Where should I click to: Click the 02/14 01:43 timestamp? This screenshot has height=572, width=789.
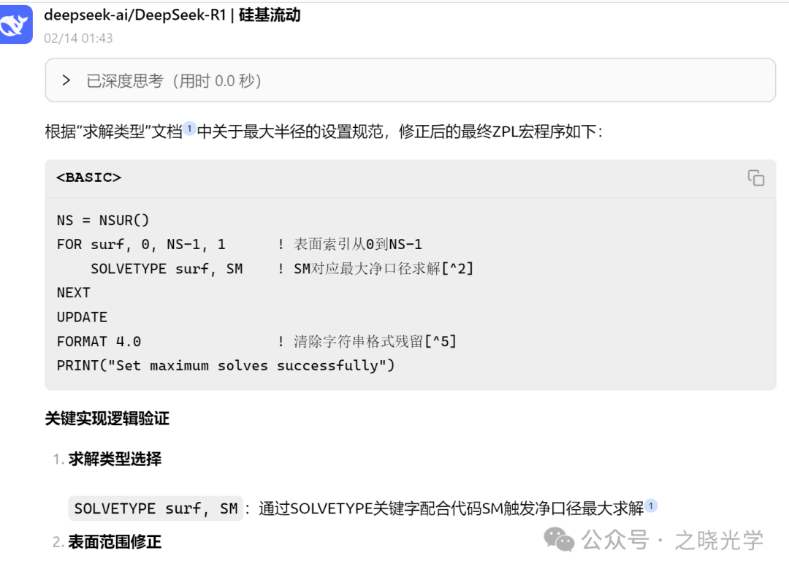(x=78, y=38)
